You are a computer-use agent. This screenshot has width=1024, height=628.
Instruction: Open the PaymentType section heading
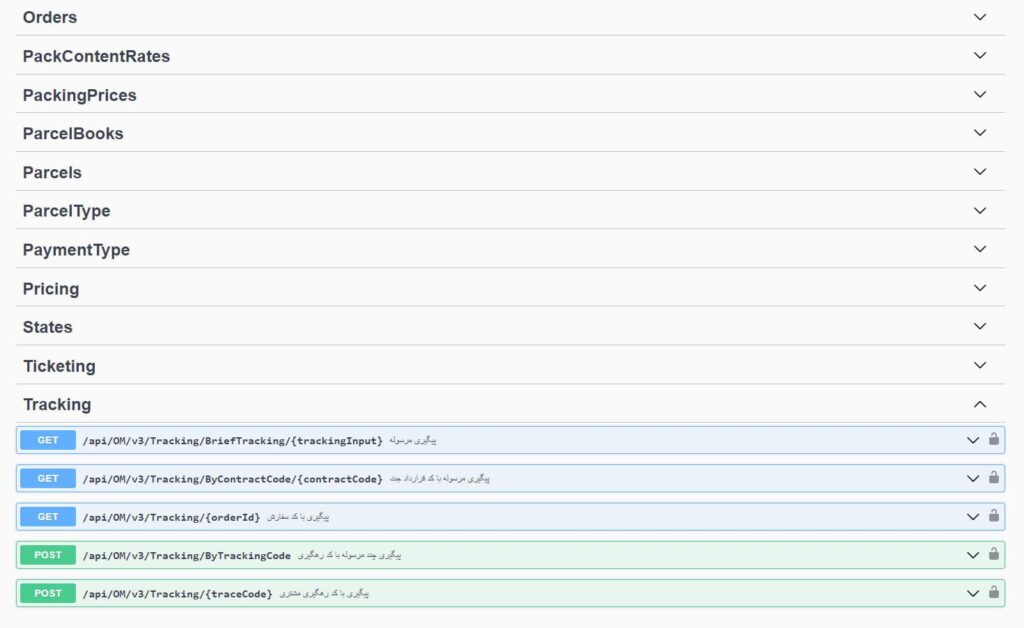[76, 250]
